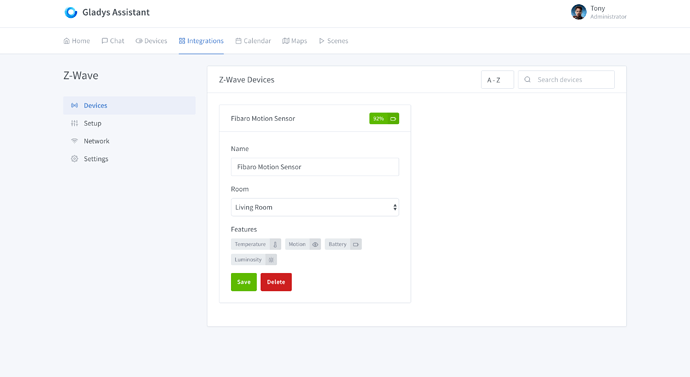Image resolution: width=690 pixels, height=377 pixels.
Task: Open Settings in the Z-Wave sidebar
Action: click(129, 159)
